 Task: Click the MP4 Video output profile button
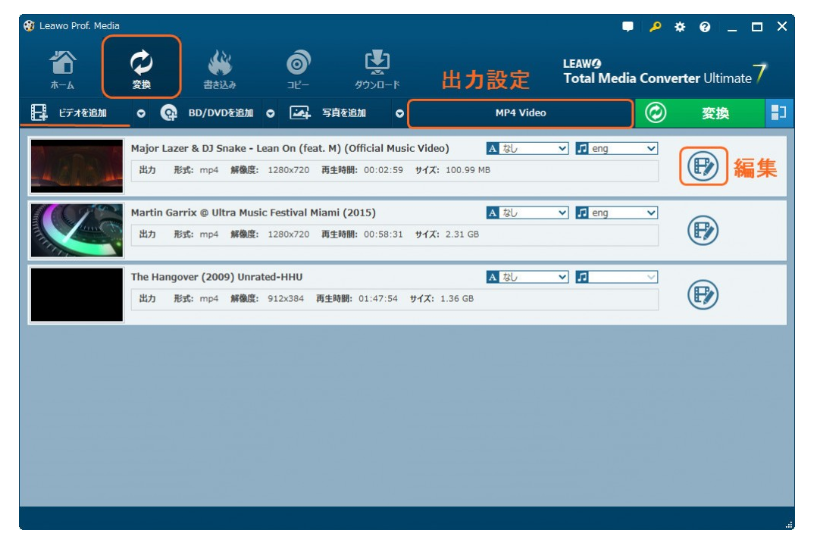(x=520, y=113)
